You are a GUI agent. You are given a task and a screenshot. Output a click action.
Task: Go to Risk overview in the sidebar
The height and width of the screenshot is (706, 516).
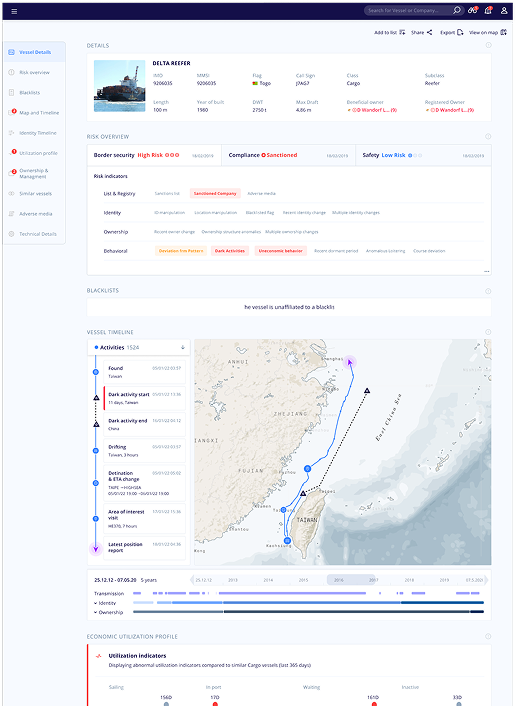click(x=34, y=72)
